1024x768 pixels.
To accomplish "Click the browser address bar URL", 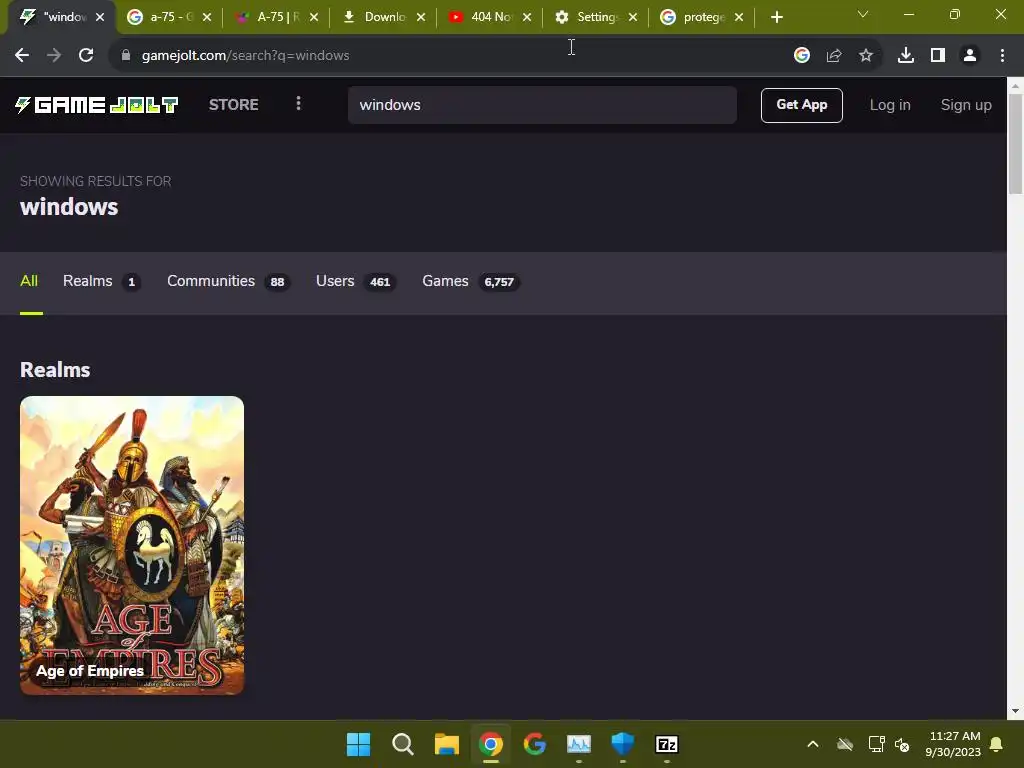I will click(246, 56).
